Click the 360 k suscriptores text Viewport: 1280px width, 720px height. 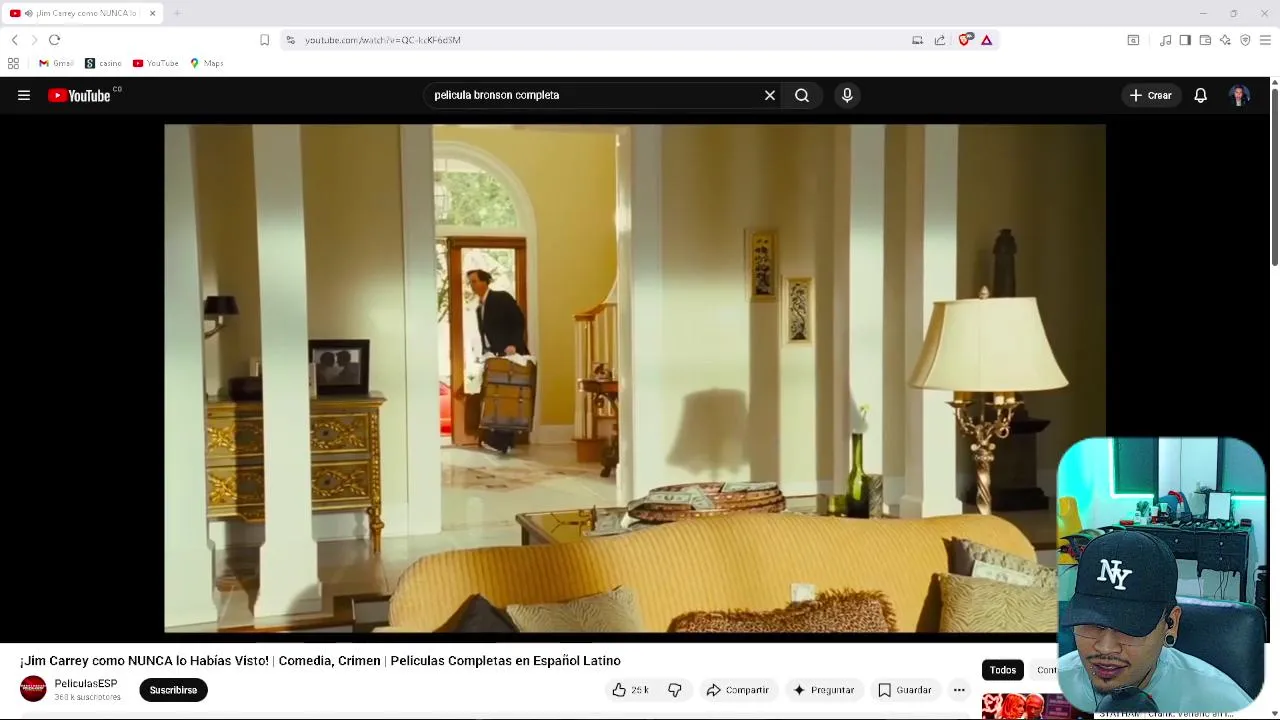click(x=87, y=697)
